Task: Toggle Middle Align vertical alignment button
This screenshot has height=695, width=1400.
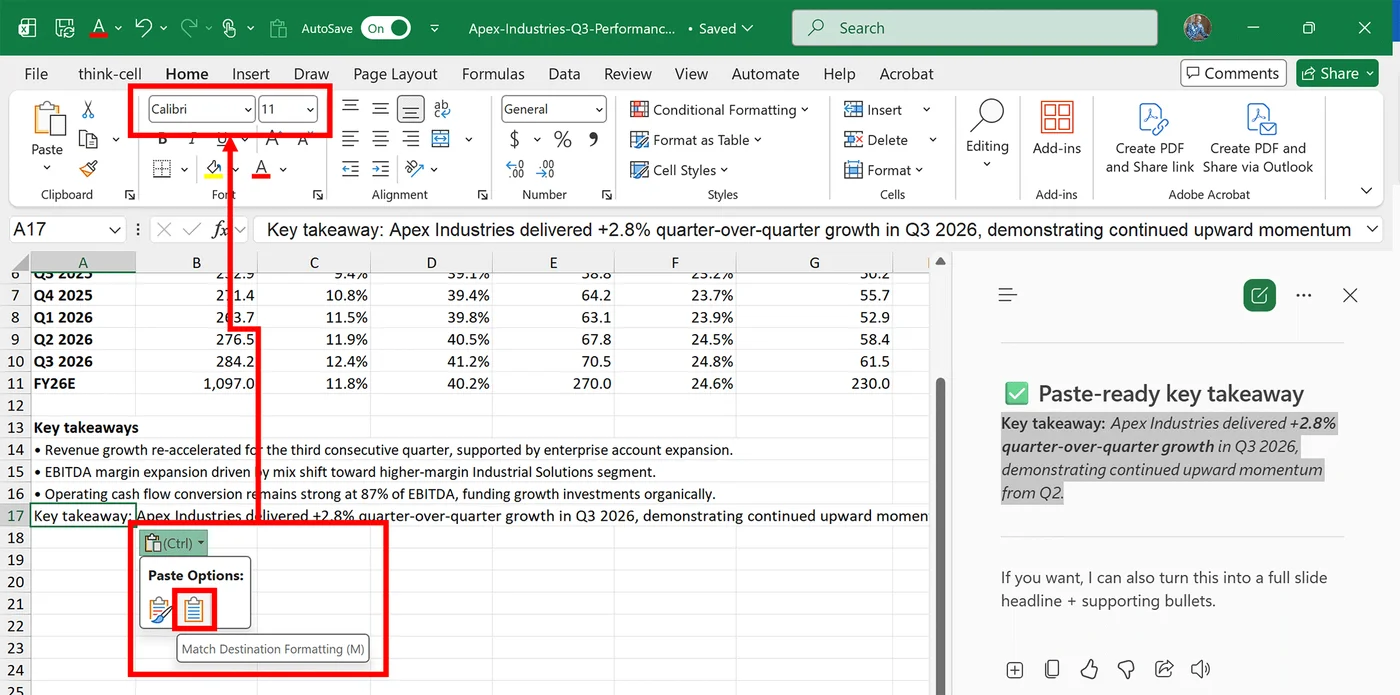Action: click(380, 109)
